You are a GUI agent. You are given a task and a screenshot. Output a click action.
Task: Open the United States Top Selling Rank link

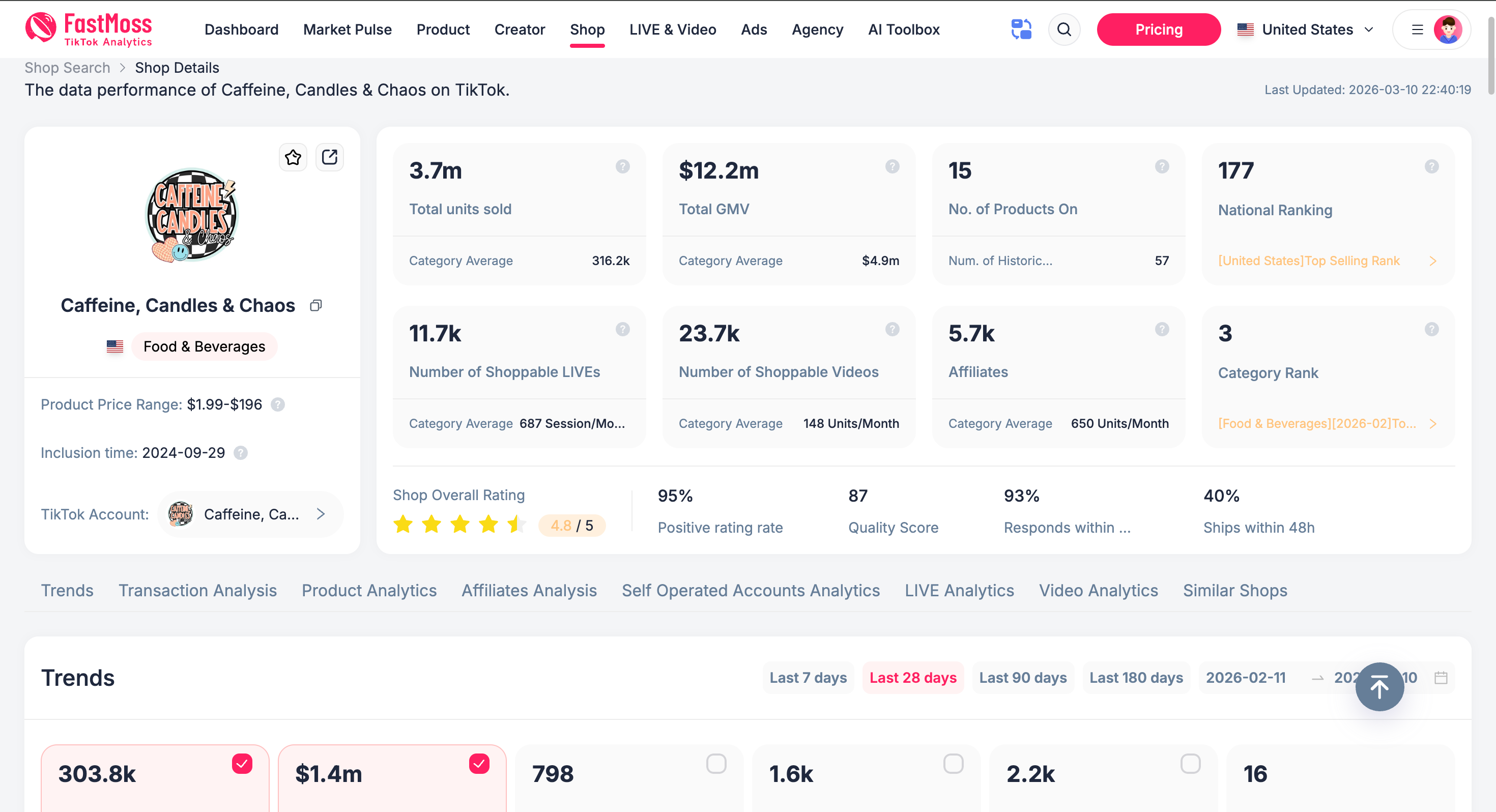[1310, 261]
